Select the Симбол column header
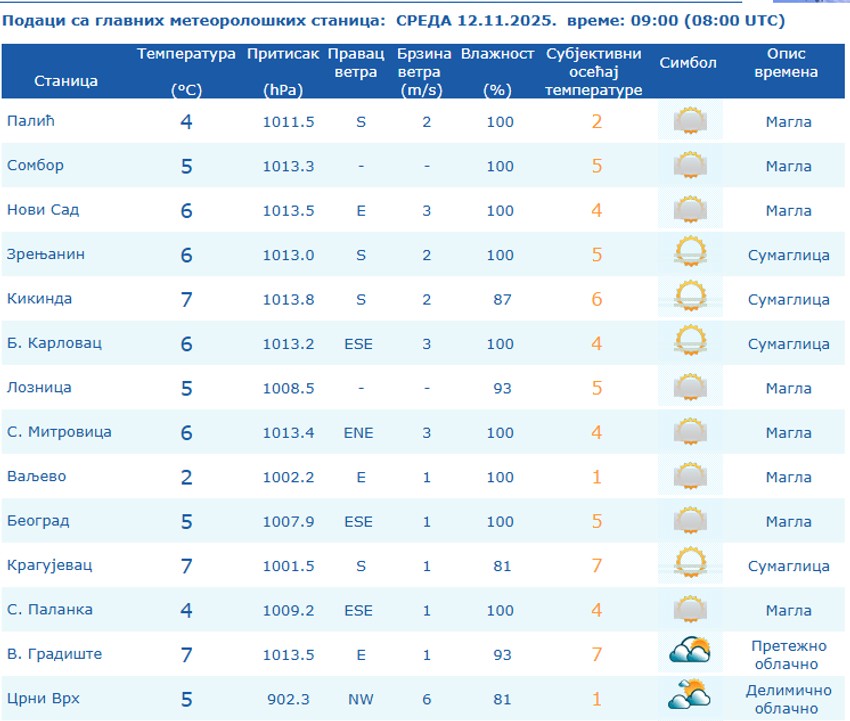Image resolution: width=850 pixels, height=721 pixels. pos(686,62)
